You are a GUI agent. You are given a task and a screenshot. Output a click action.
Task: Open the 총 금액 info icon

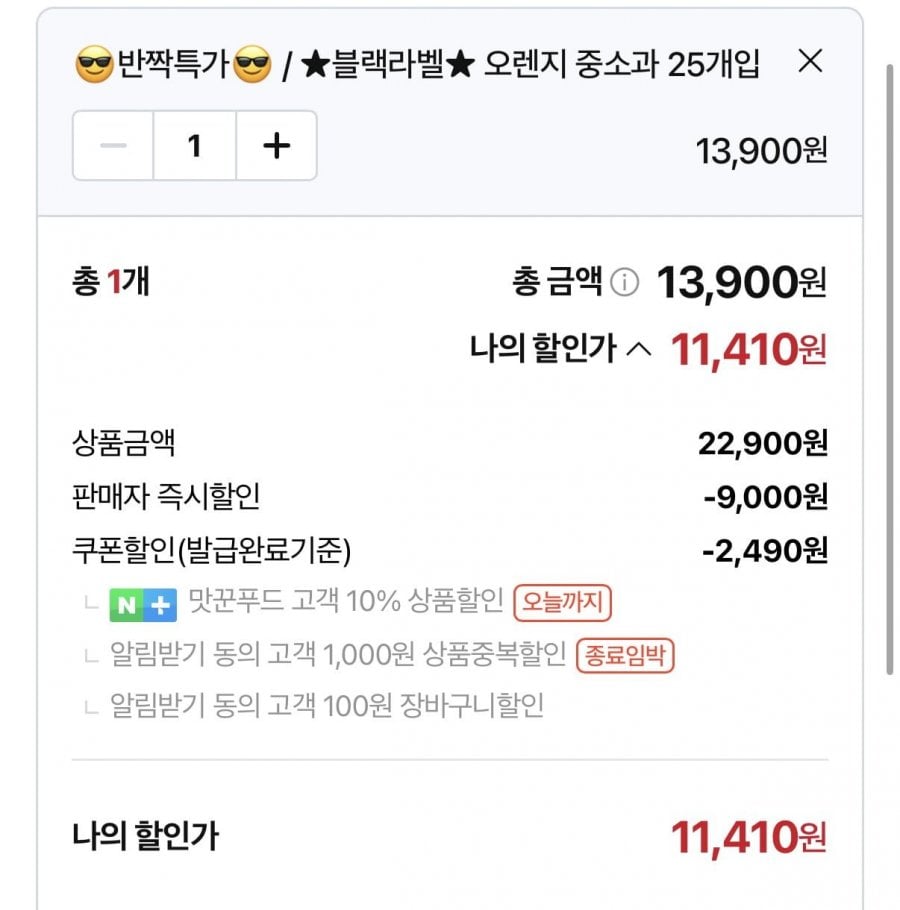tap(624, 284)
